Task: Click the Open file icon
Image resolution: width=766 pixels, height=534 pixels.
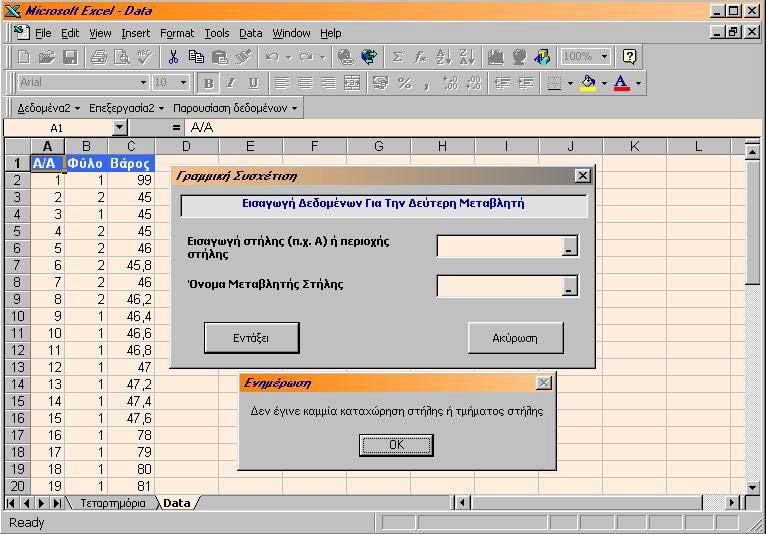Action: 47,57
